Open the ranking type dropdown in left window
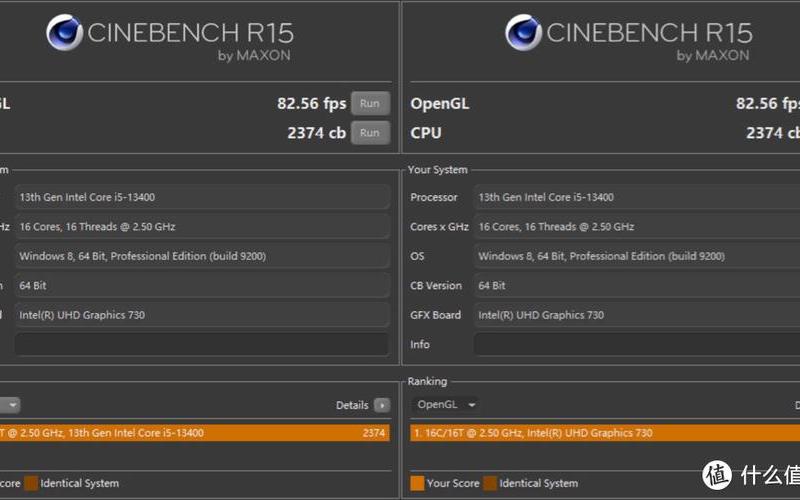 10,405
